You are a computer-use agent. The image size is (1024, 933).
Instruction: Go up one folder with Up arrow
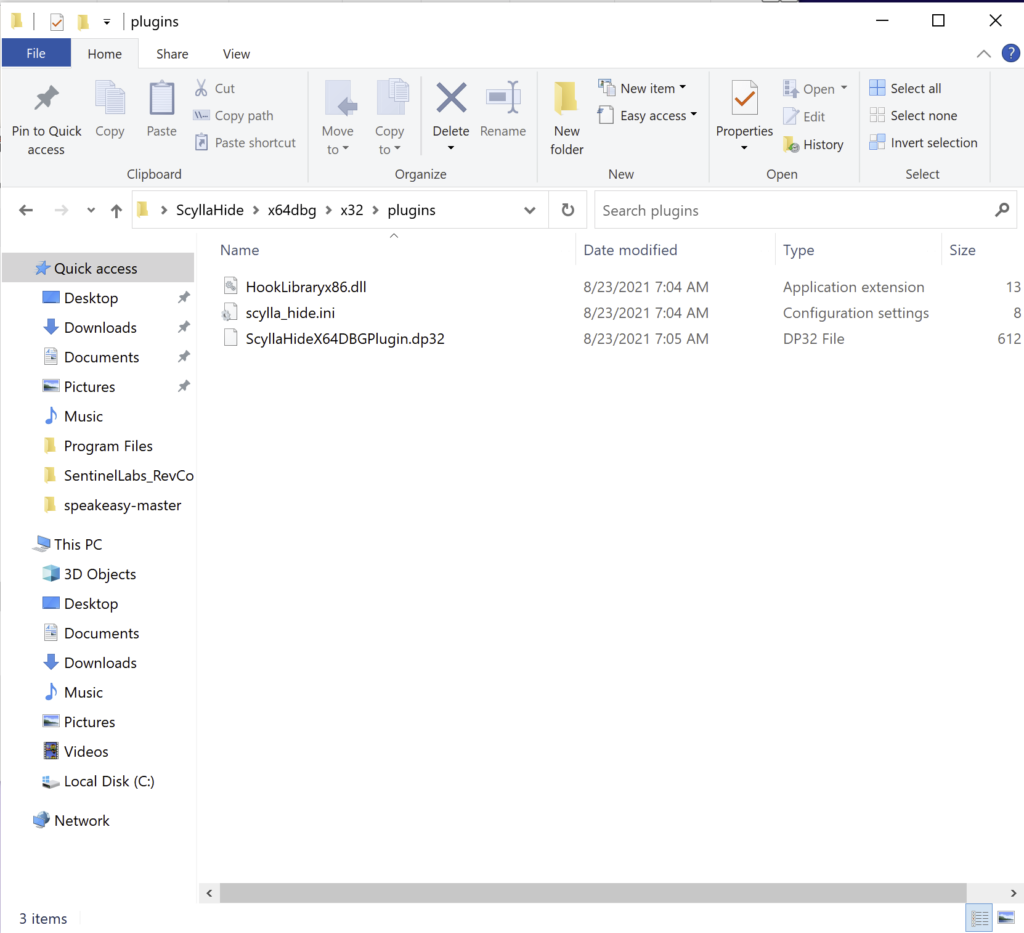[116, 211]
